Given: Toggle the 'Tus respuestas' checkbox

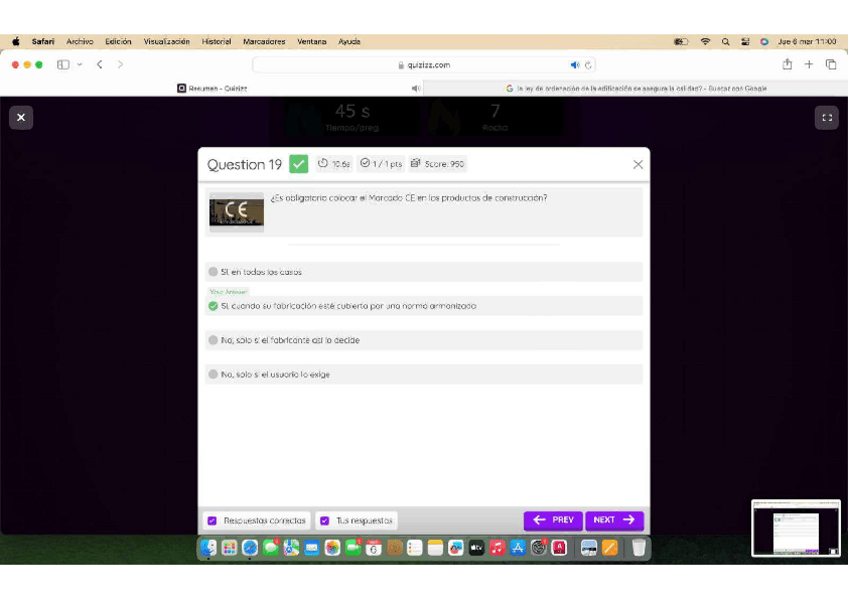Looking at the screenshot, I should pos(325,521).
